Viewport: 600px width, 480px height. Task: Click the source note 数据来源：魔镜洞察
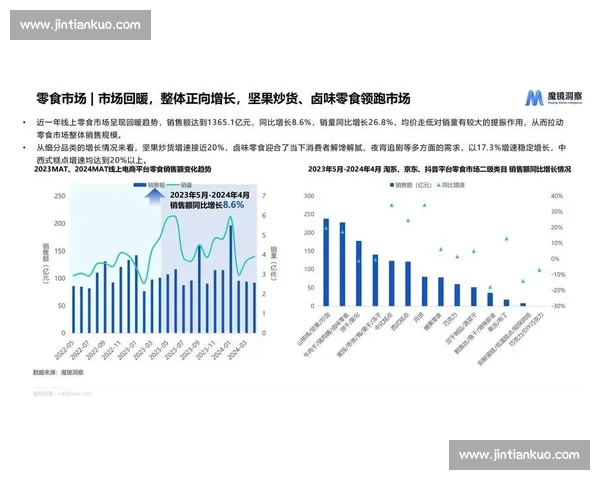click(59, 372)
